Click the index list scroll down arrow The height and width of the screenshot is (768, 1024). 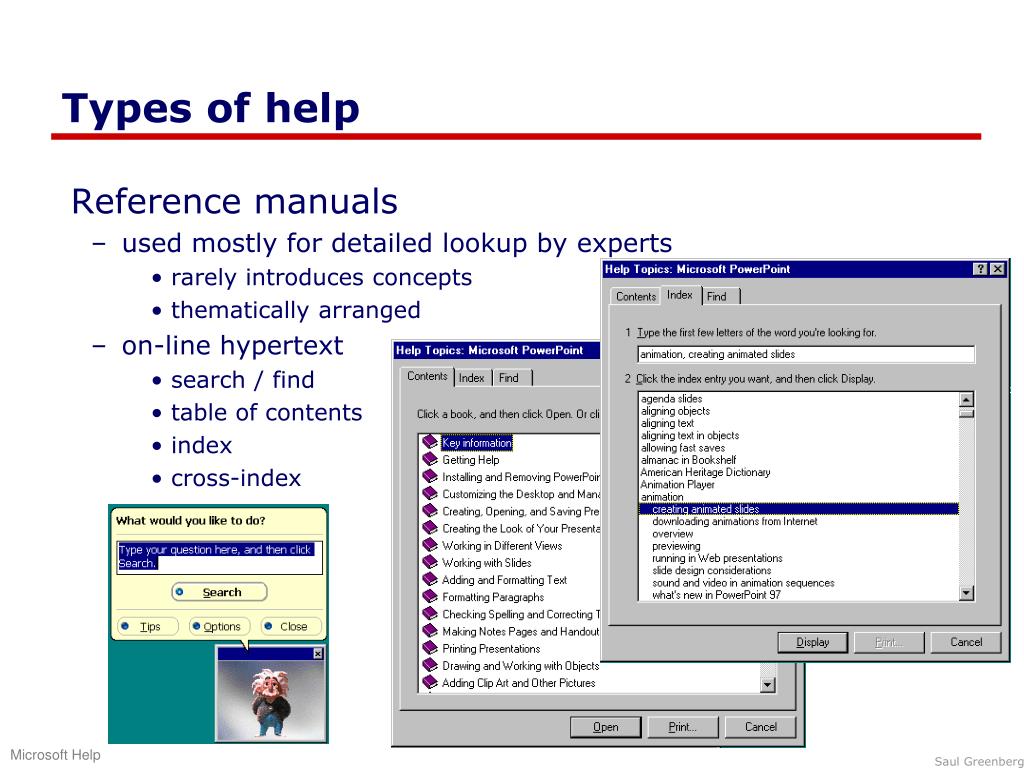pyautogui.click(x=967, y=593)
